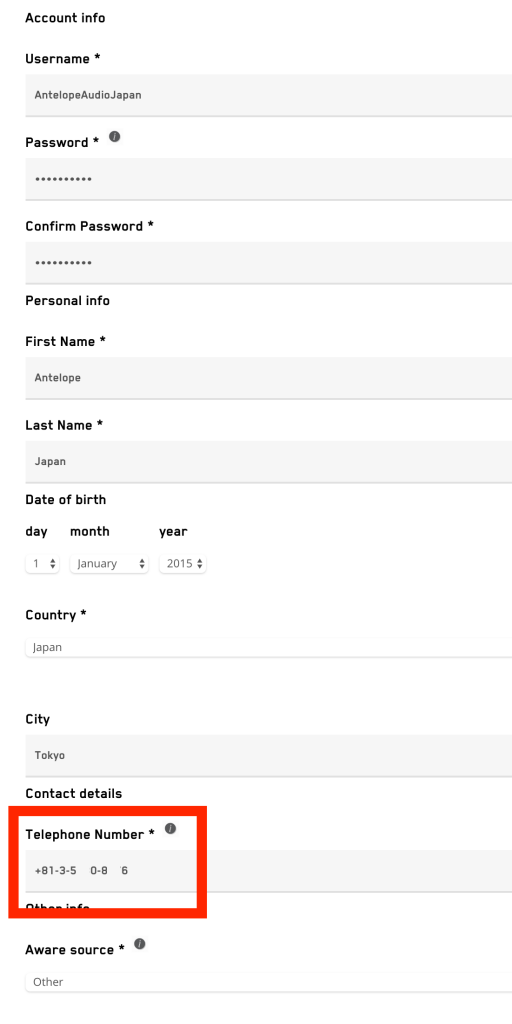Open the Aware source dropdown showing Other
The image size is (512, 1024).
(x=268, y=982)
